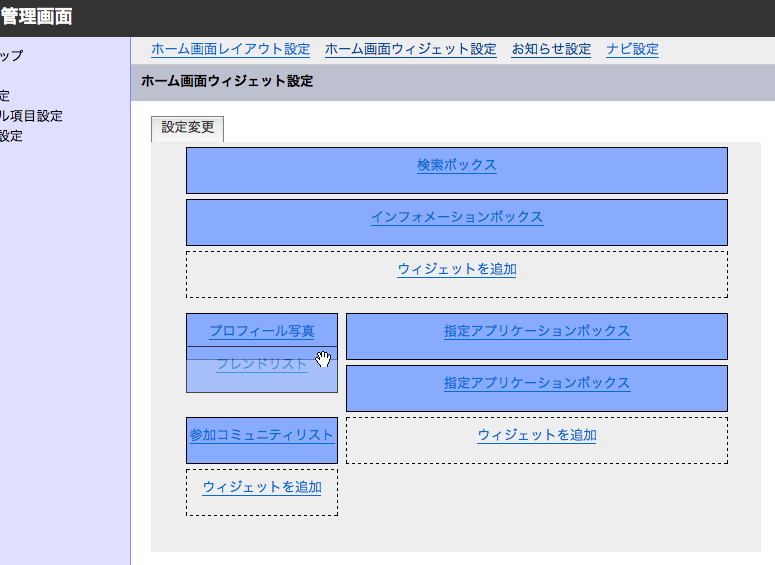Image resolution: width=775 pixels, height=565 pixels.
Task: Open the インフォメーションボックス widget
Action: click(x=457, y=217)
